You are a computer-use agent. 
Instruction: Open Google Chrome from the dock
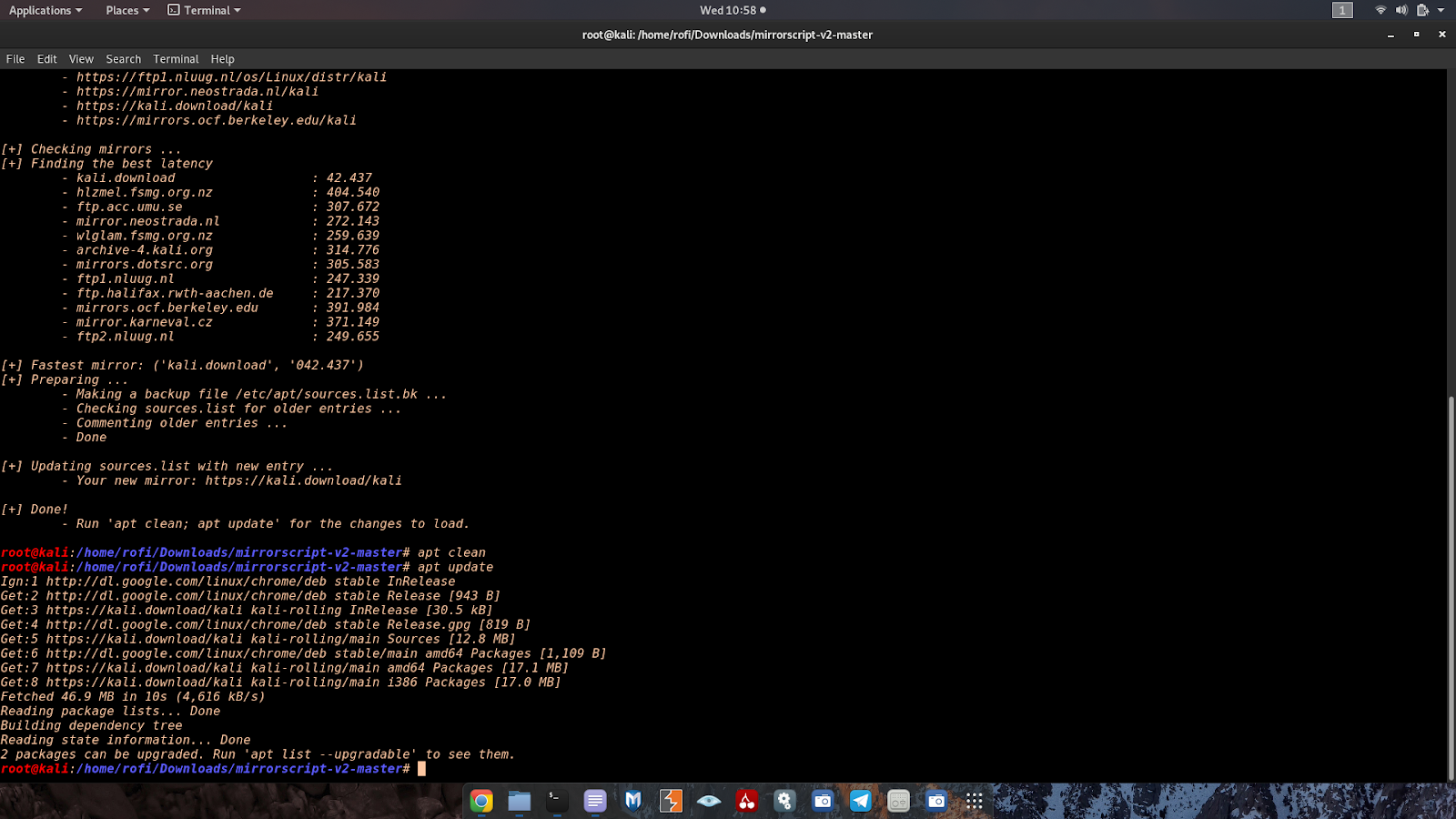pos(481,801)
